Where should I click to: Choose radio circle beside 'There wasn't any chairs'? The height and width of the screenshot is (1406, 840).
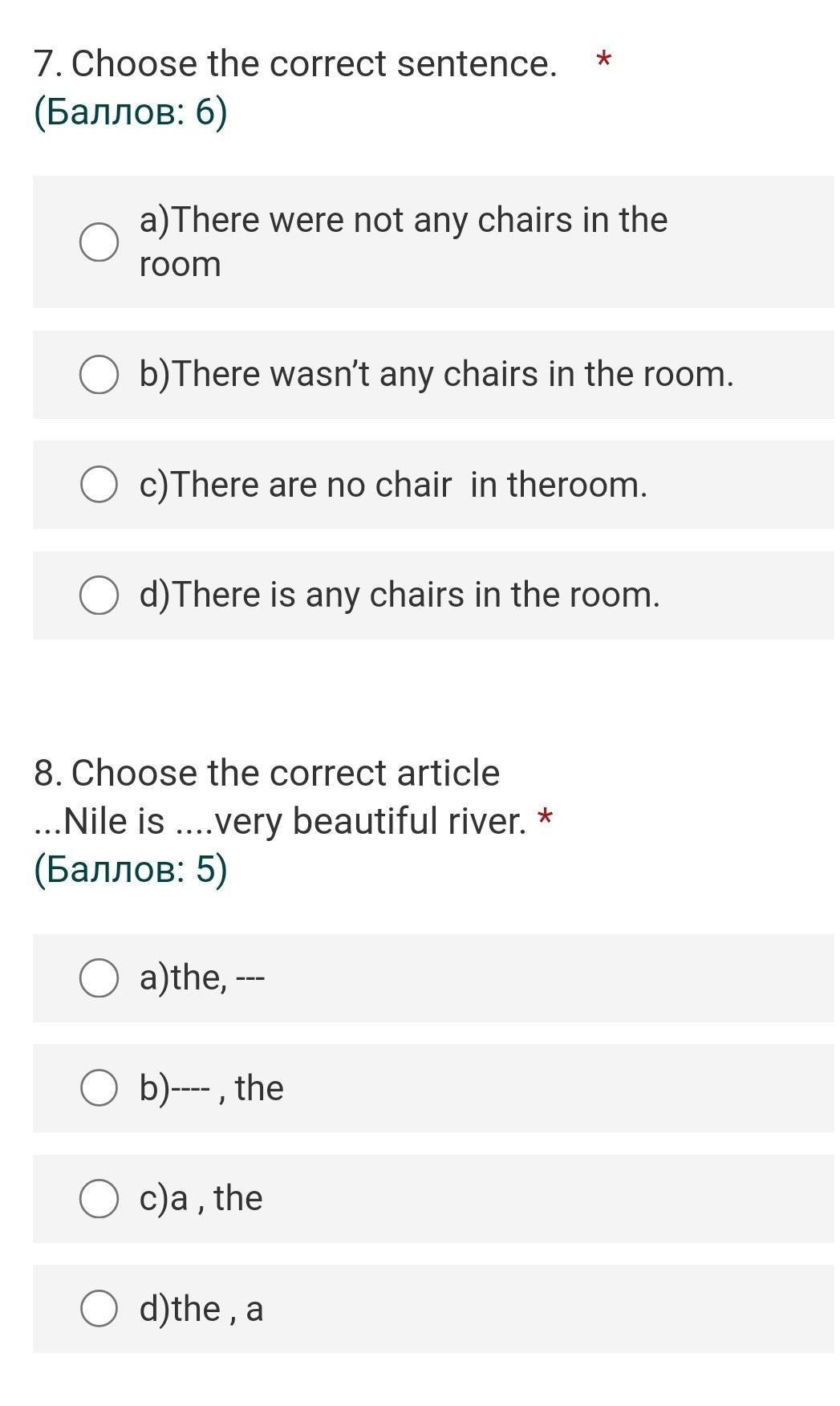[x=99, y=375]
